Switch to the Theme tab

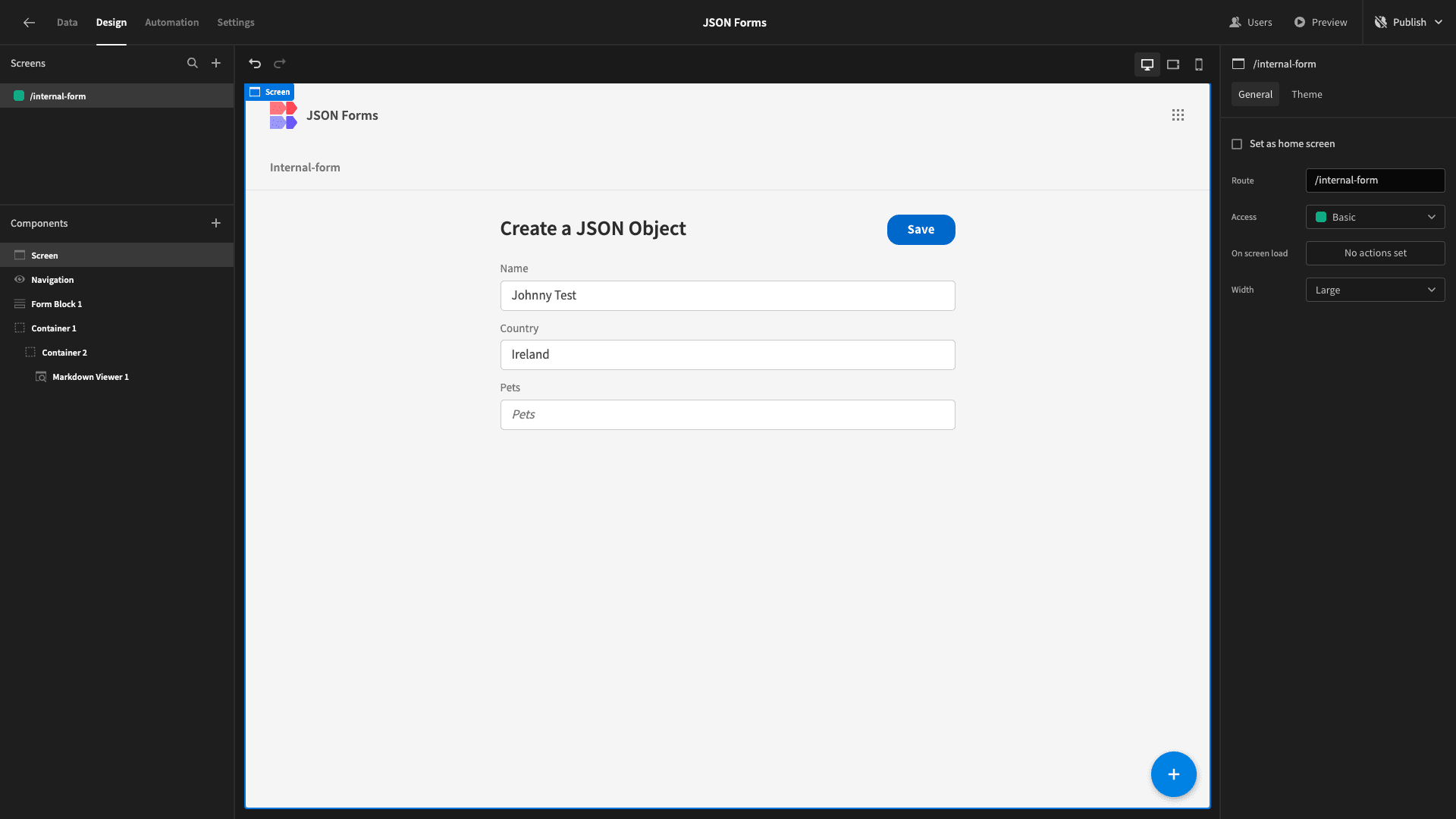click(x=1307, y=94)
